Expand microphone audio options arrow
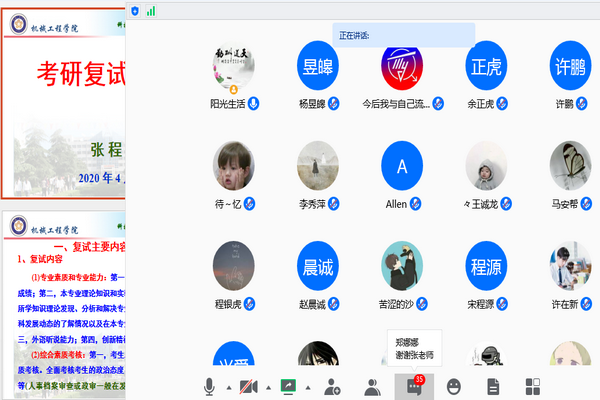This screenshot has height=400, width=600. [227, 387]
